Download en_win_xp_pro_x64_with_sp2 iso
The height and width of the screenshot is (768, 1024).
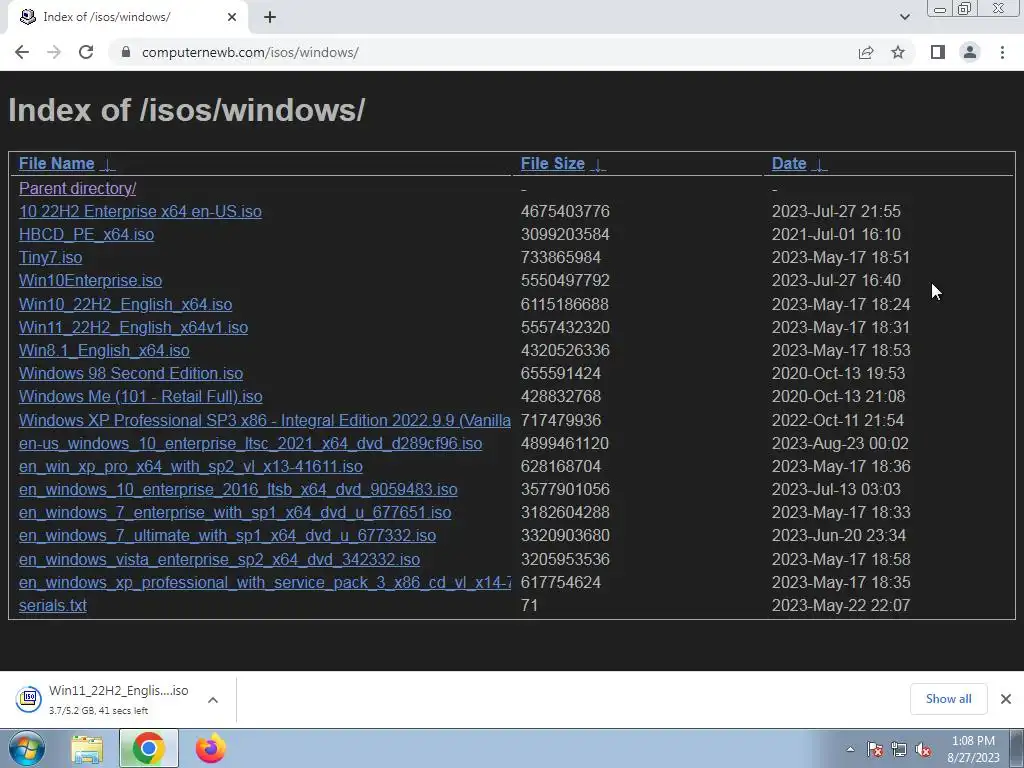click(191, 466)
